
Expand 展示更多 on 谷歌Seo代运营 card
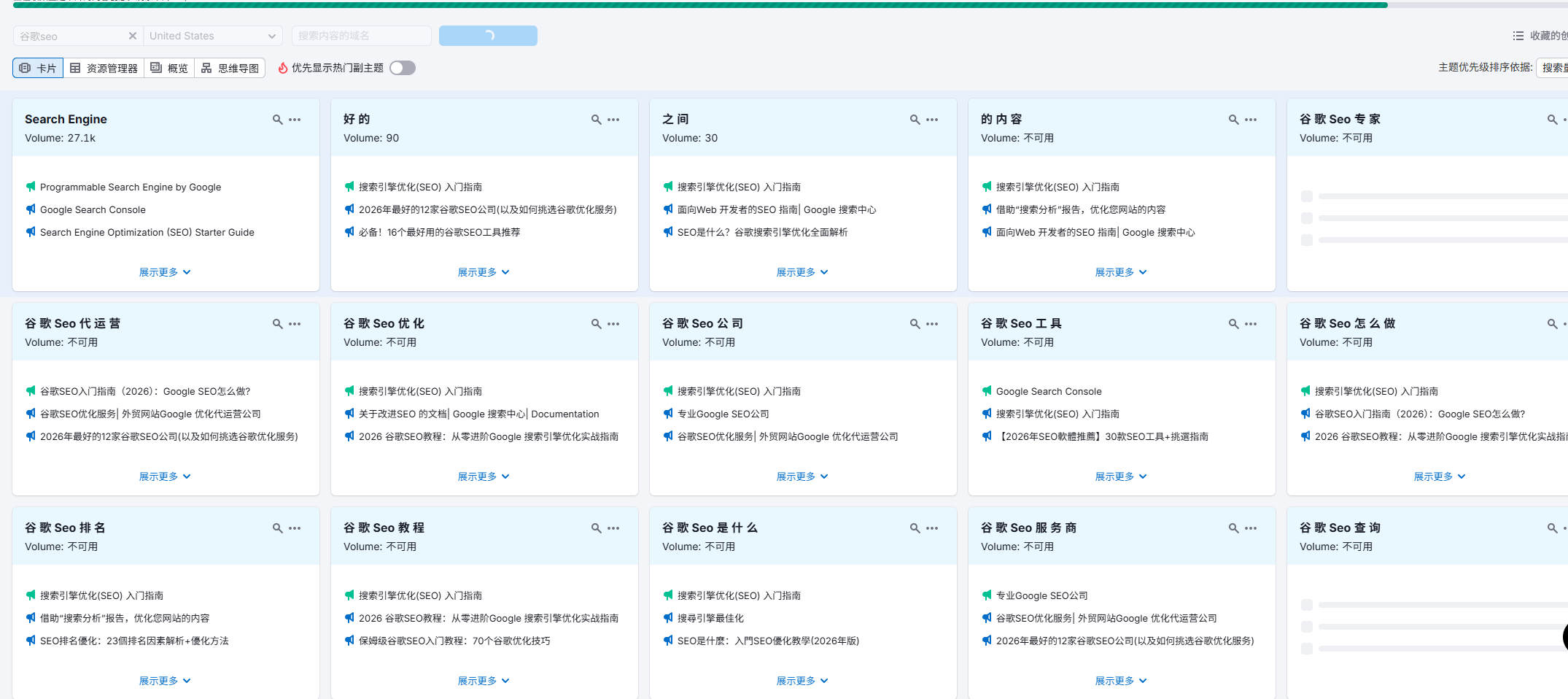pyautogui.click(x=165, y=476)
